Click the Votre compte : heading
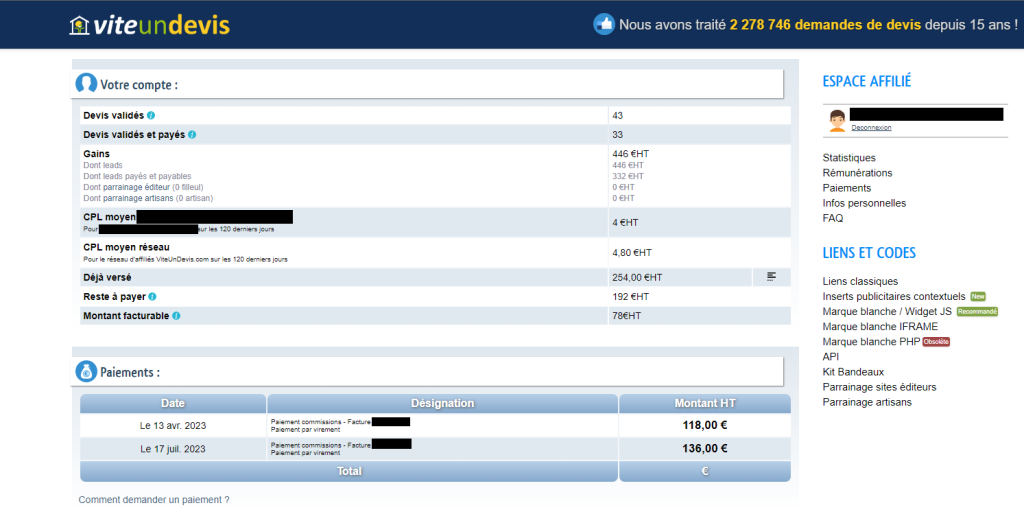 coord(139,85)
